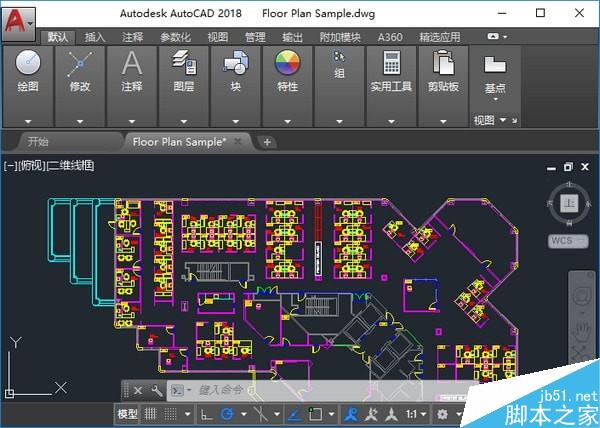Click the 模型 model space button
The height and width of the screenshot is (428, 600).
point(127,414)
